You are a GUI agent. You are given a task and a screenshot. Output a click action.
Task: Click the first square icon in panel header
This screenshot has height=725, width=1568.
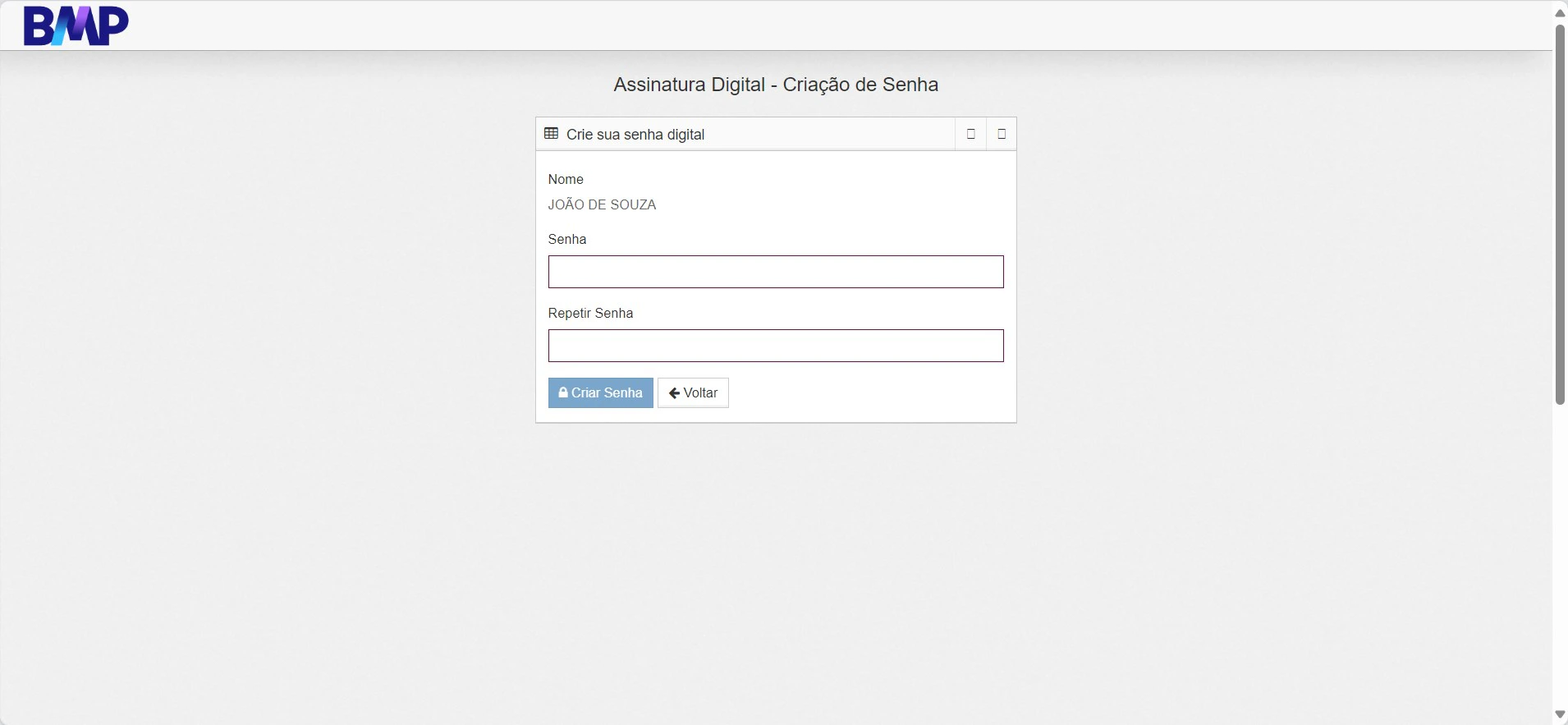tap(970, 134)
